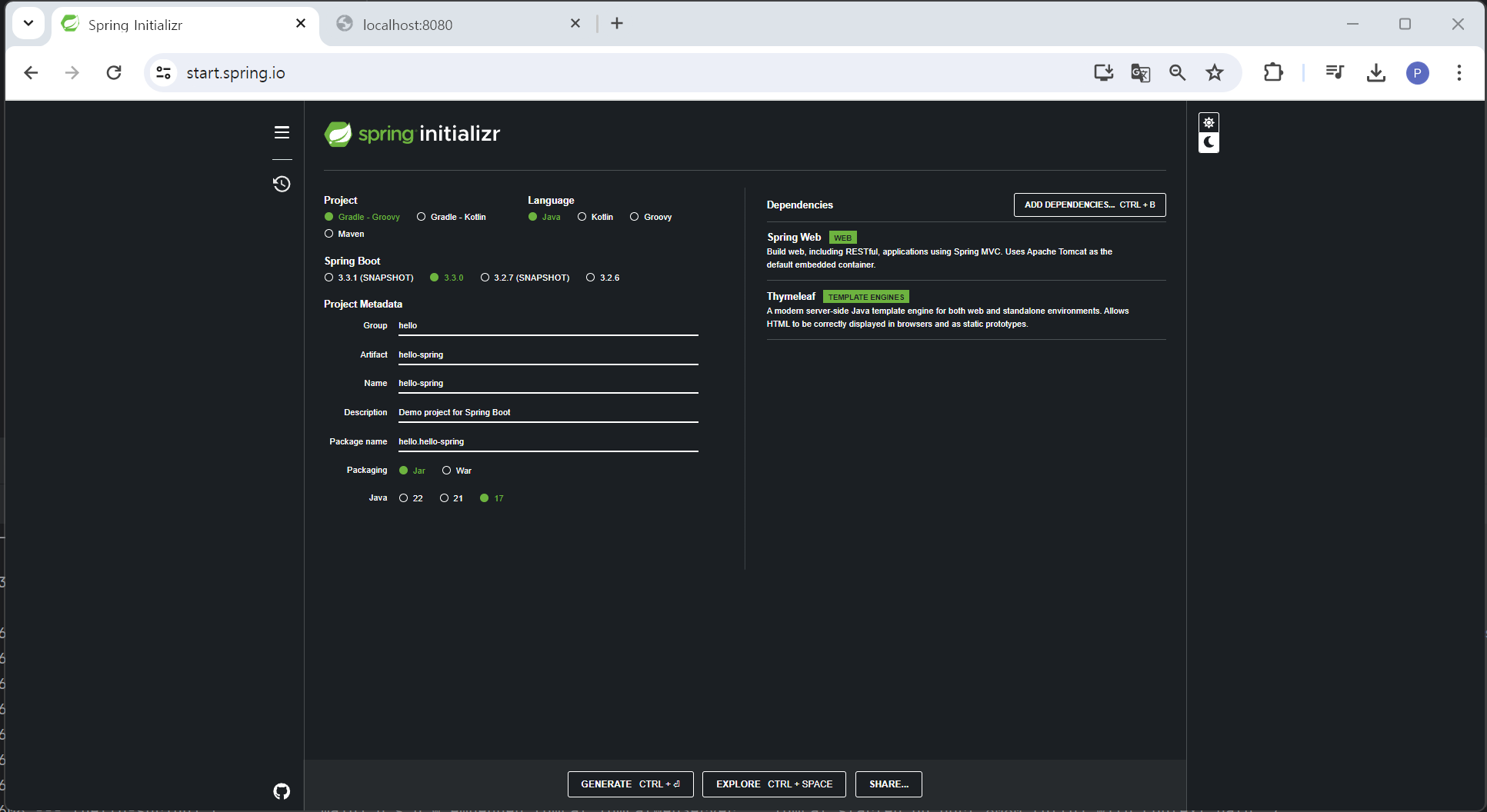Open the browser extensions puzzle icon
The width and height of the screenshot is (1487, 812).
(x=1273, y=73)
